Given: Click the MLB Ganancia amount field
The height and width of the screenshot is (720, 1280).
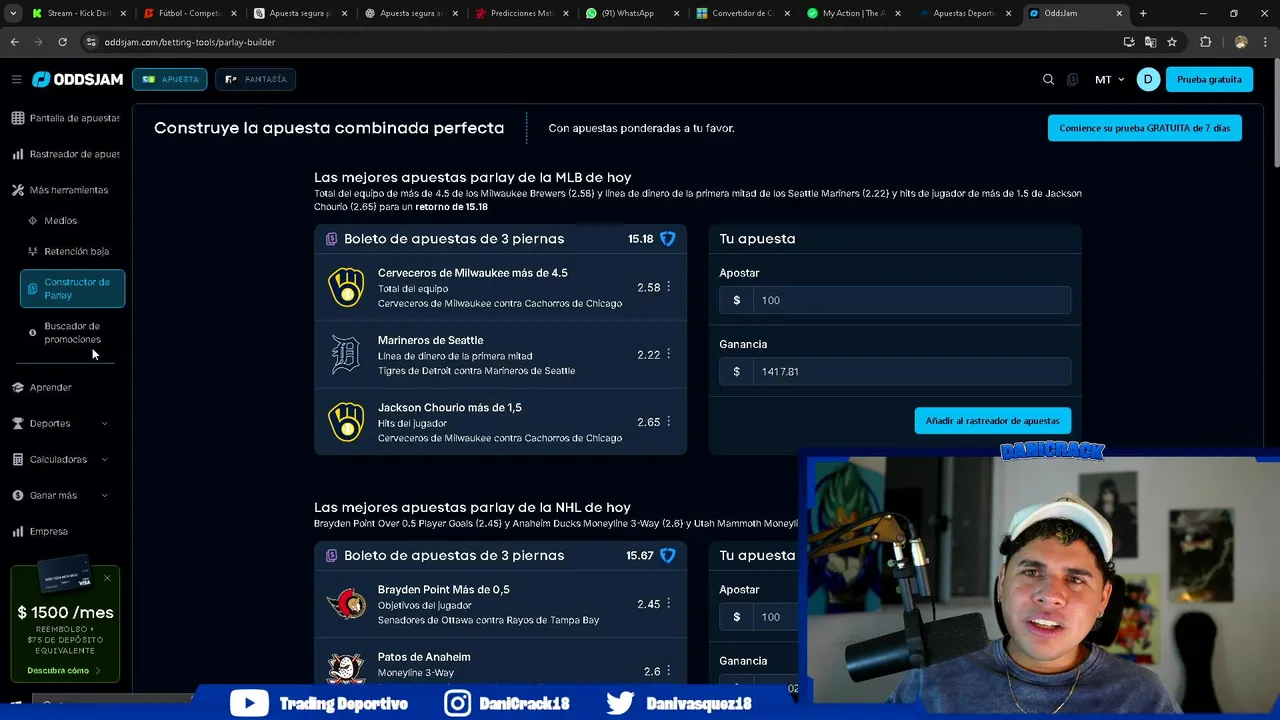Looking at the screenshot, I should pos(895,371).
